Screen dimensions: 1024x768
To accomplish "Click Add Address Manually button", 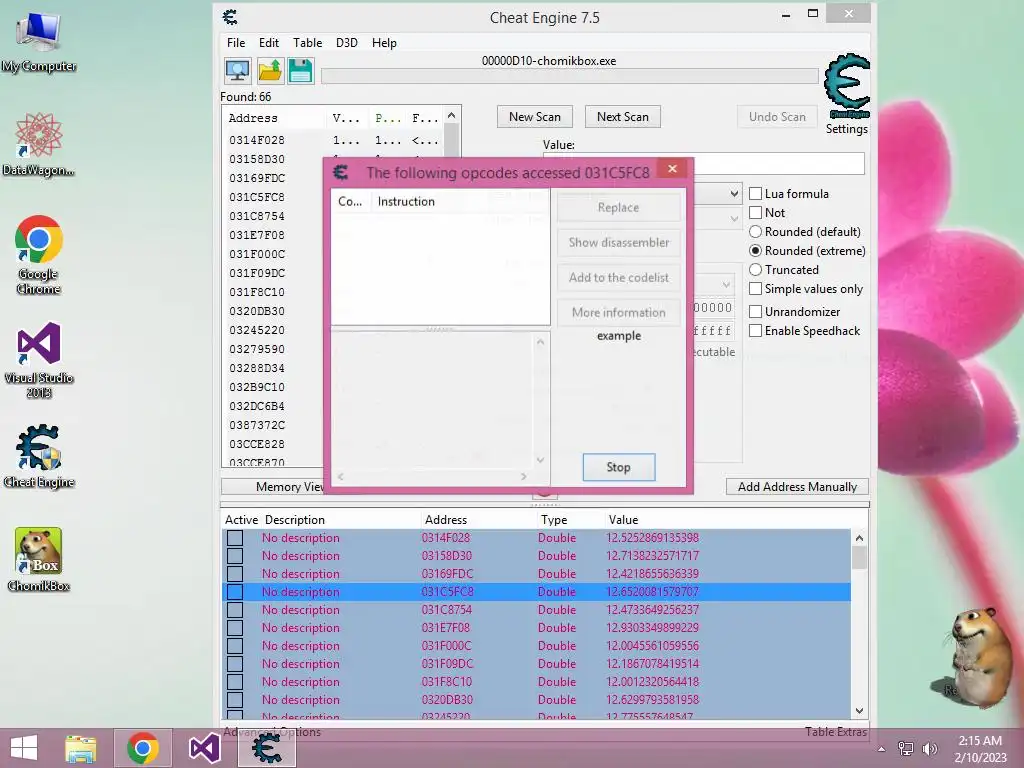I will tap(797, 487).
